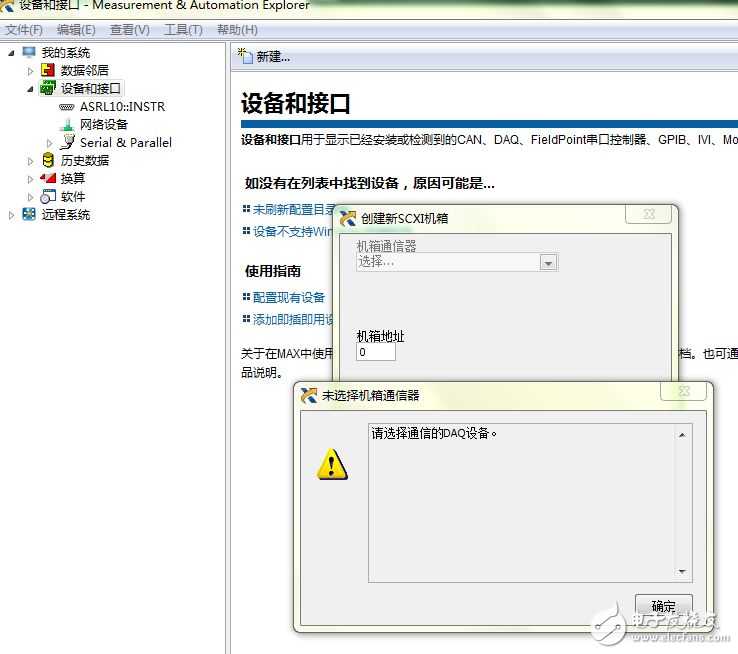Expand the 远程系统 tree node
Screen dimensions: 738x654
tap(11, 215)
